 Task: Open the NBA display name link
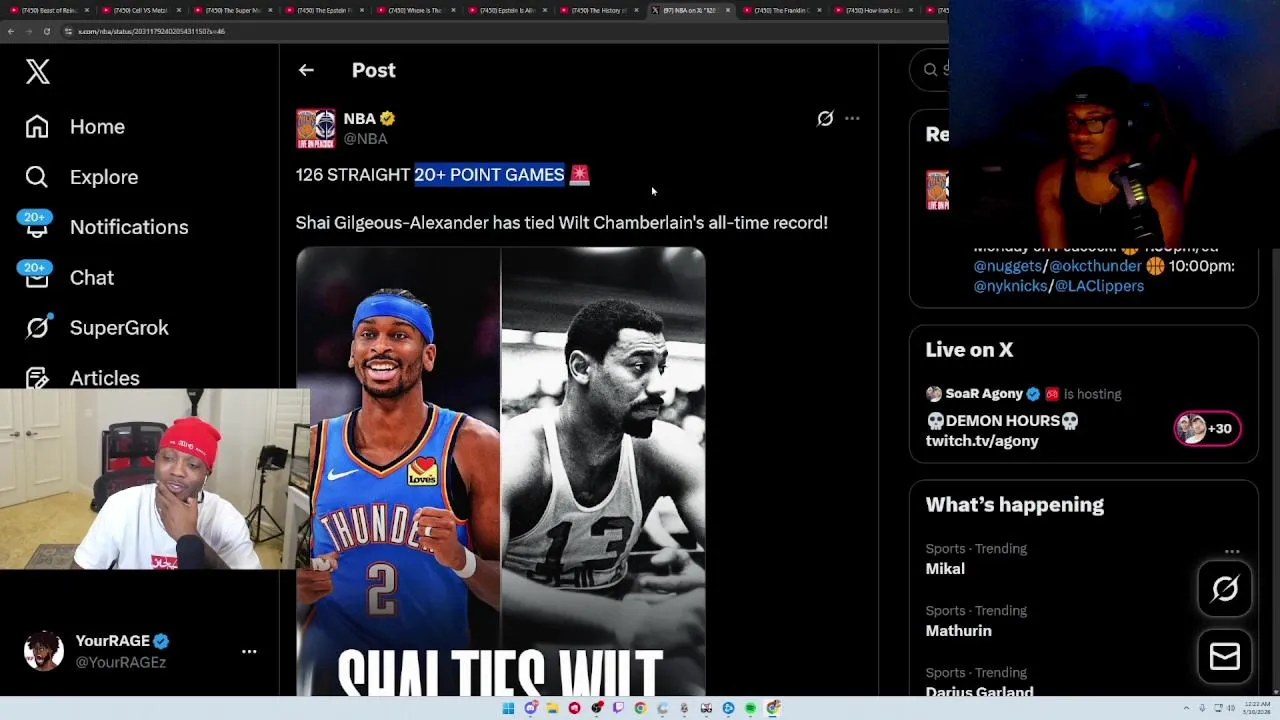click(360, 118)
